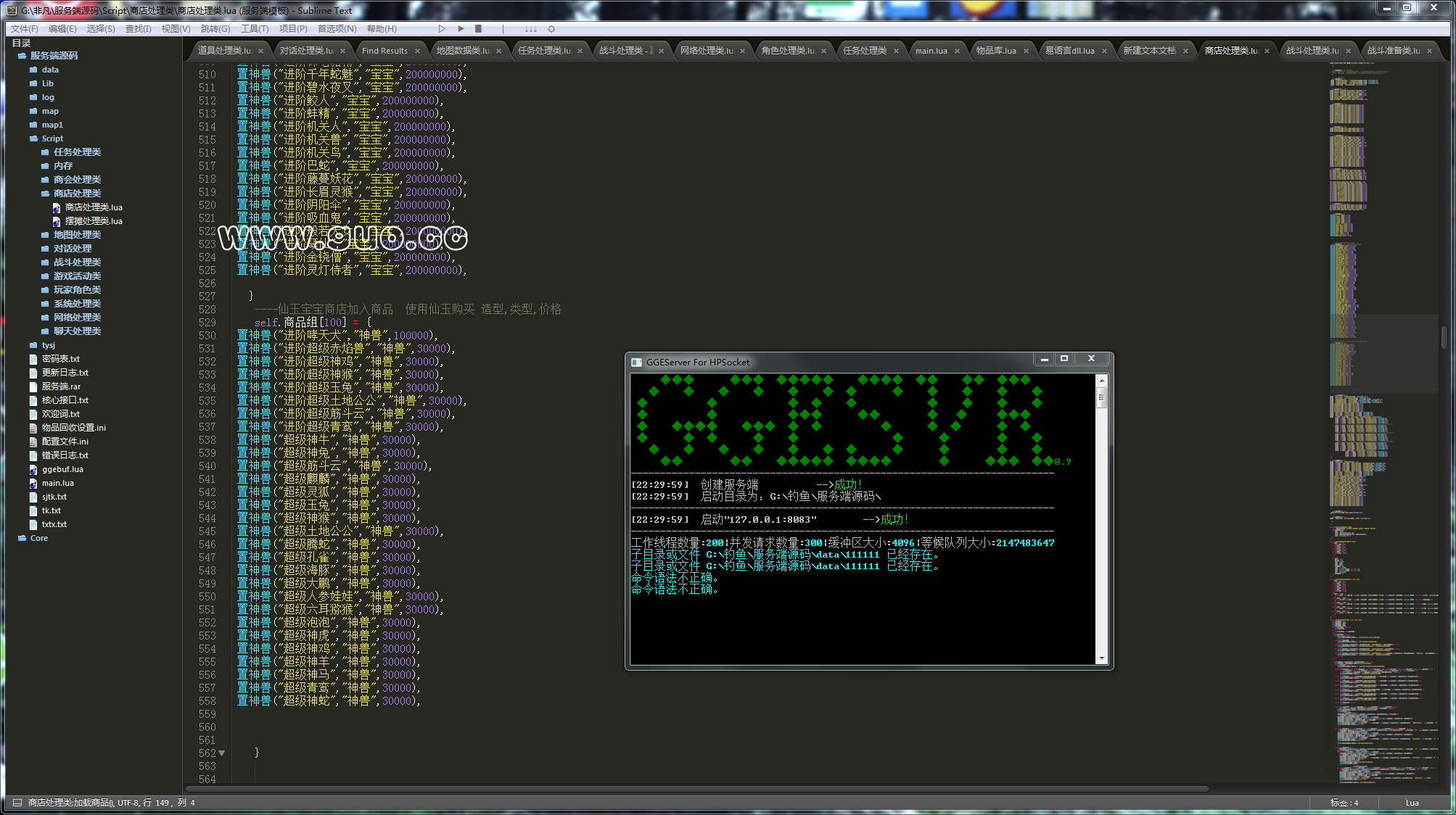Click the gear settings toolbar icon
Screen dimensions: 1456x815
(x=551, y=29)
